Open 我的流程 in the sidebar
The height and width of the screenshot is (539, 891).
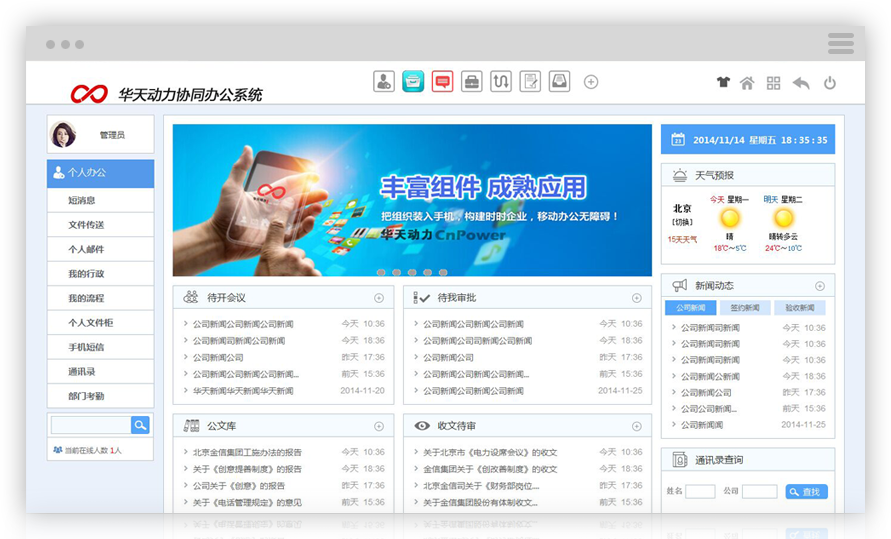point(101,298)
